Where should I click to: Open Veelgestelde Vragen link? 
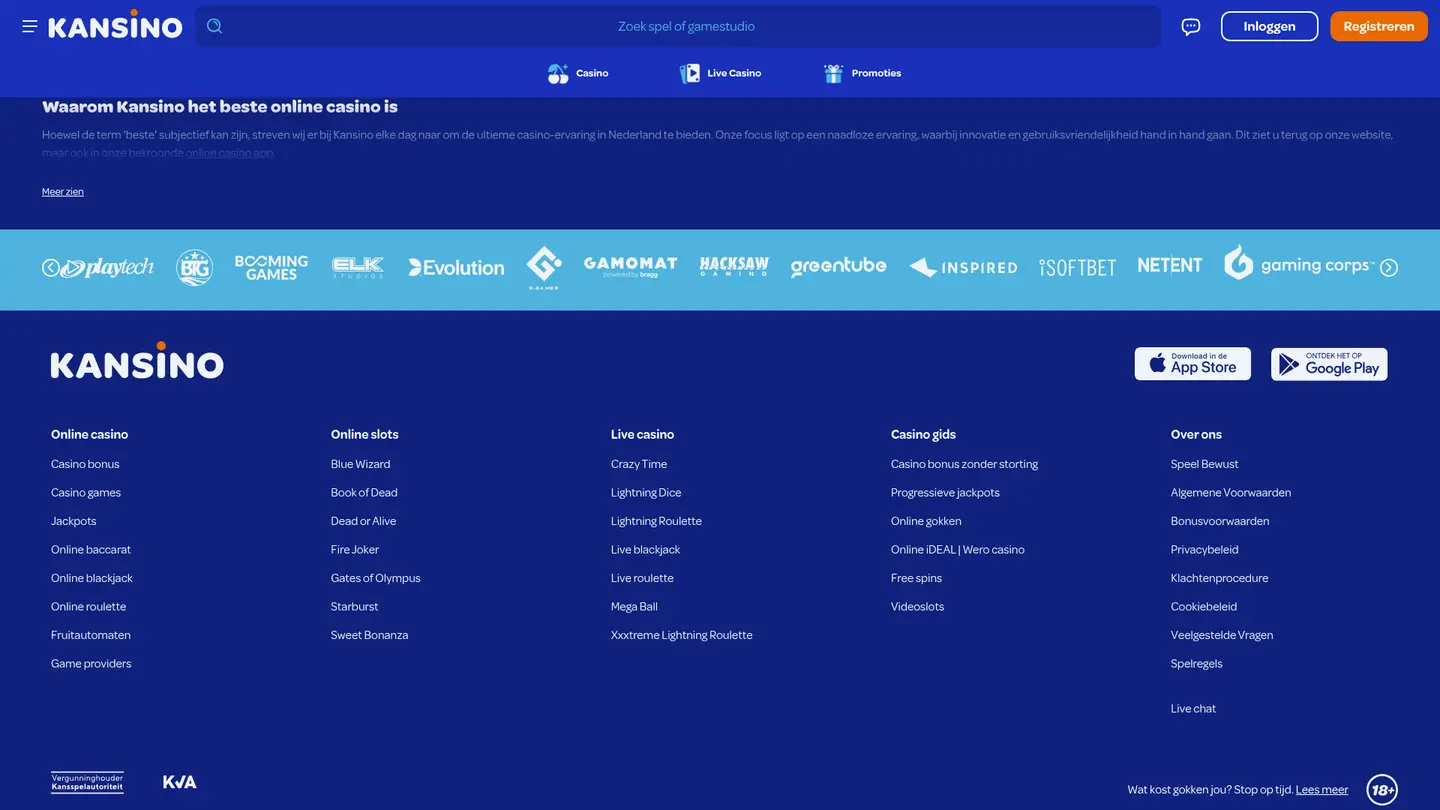[1222, 635]
